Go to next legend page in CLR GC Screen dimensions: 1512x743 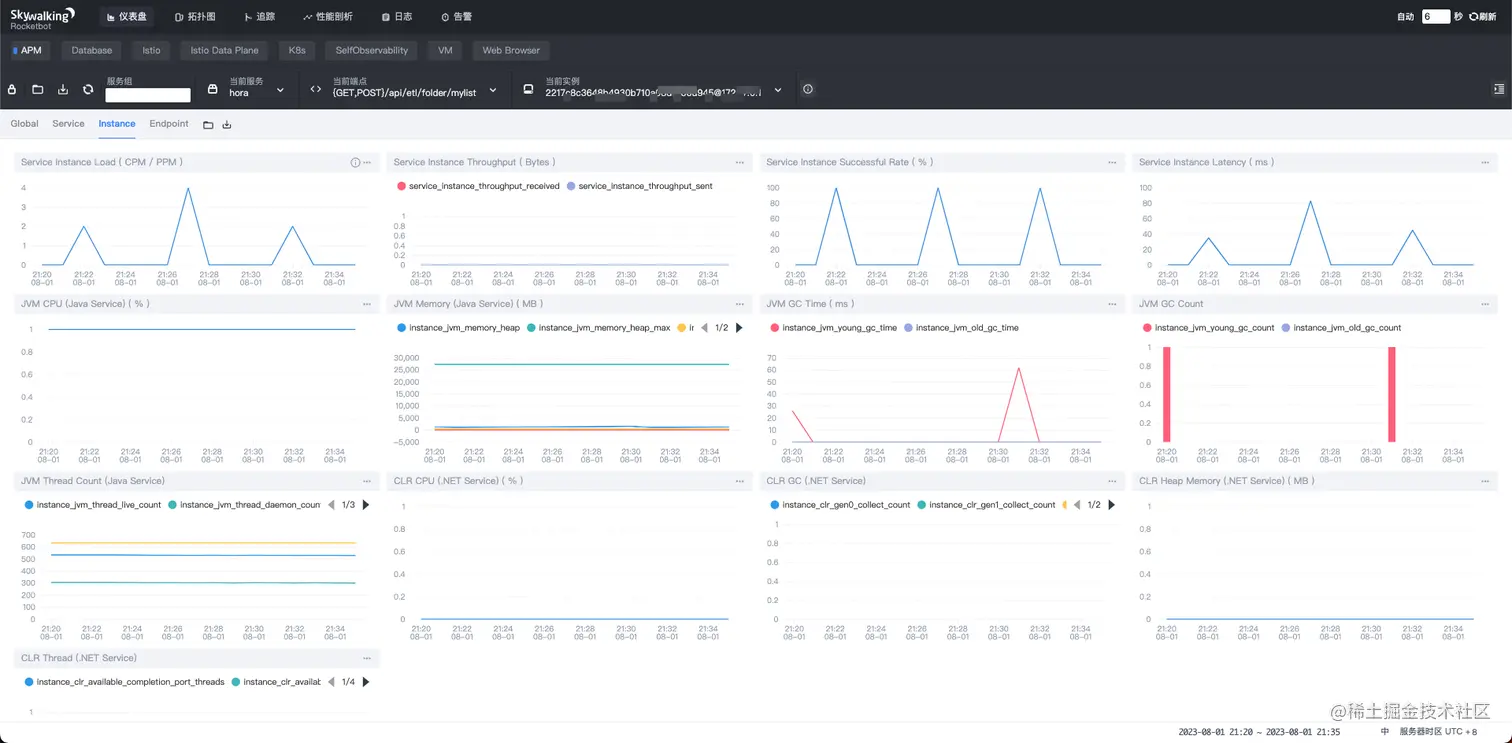pos(1112,505)
